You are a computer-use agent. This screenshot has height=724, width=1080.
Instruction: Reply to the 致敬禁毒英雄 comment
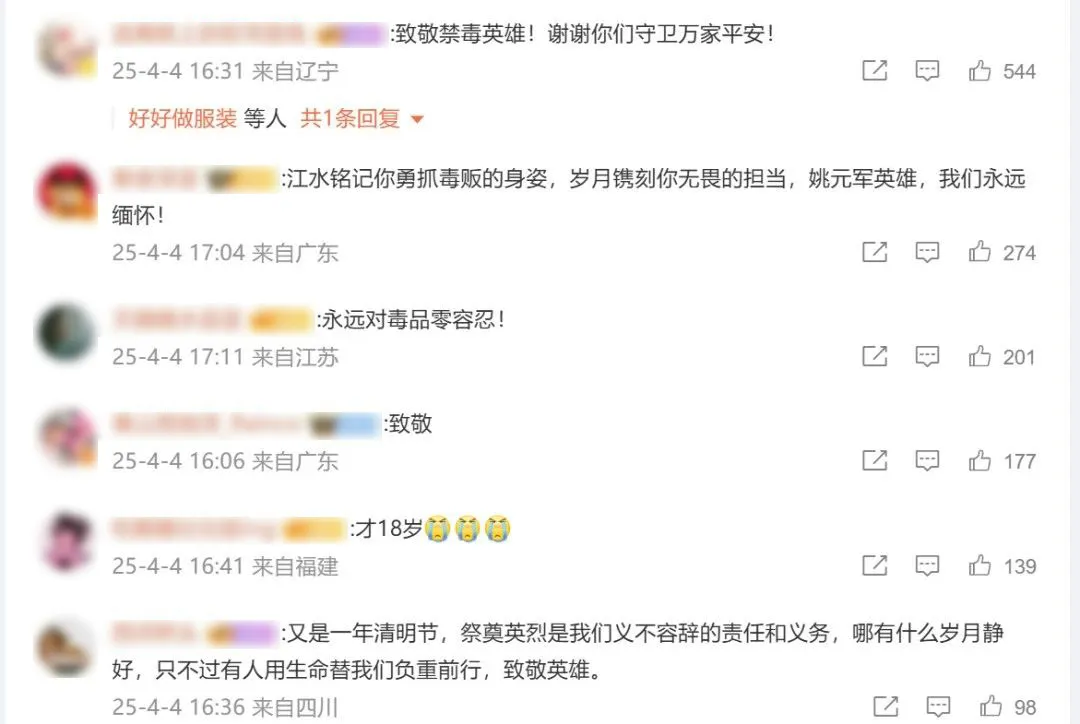pos(927,71)
